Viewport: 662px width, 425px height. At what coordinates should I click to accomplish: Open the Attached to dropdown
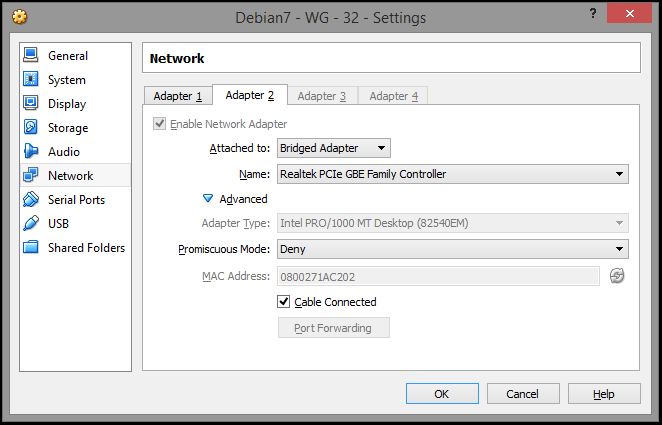pos(334,149)
